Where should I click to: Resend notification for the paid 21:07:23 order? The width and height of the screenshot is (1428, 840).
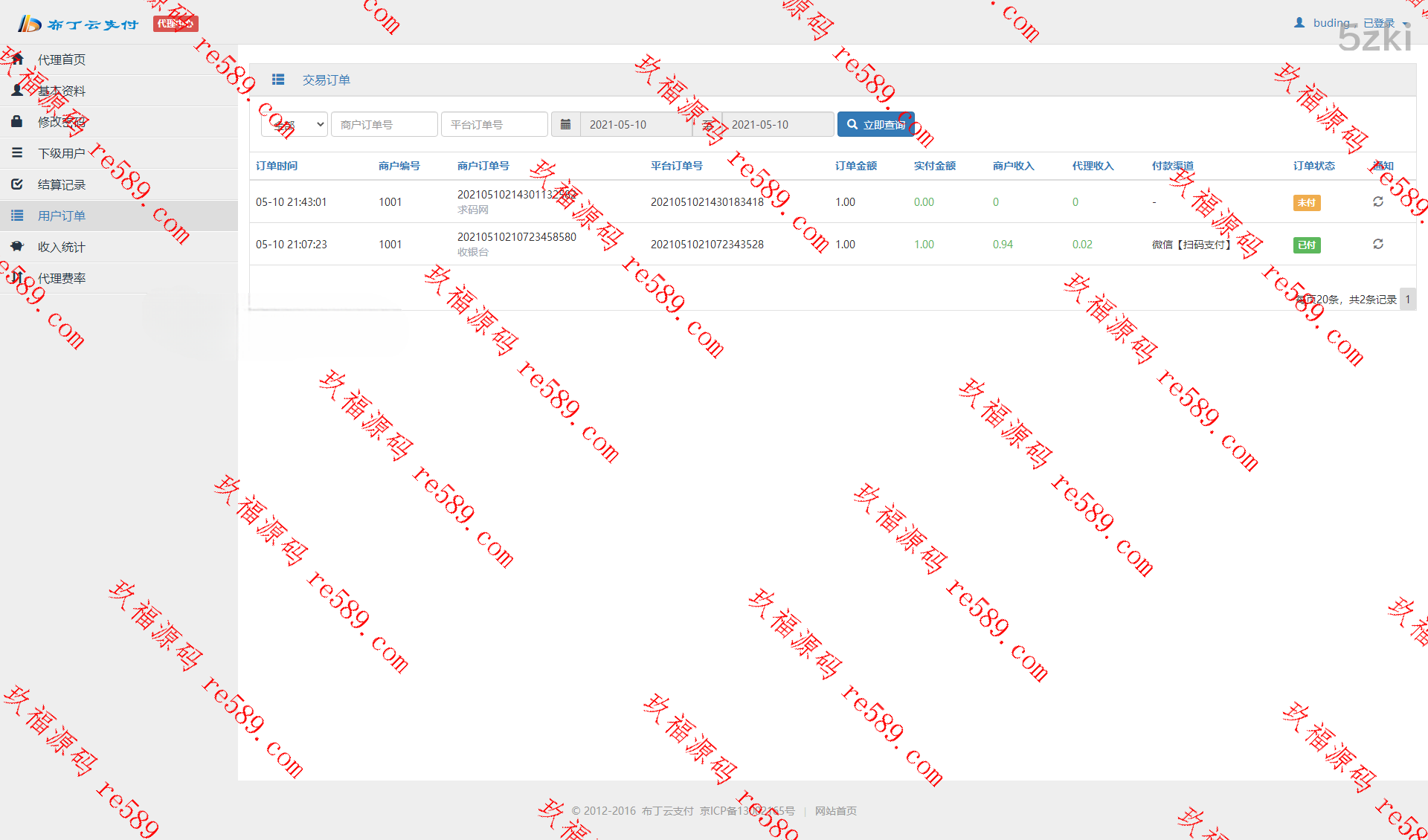point(1377,244)
